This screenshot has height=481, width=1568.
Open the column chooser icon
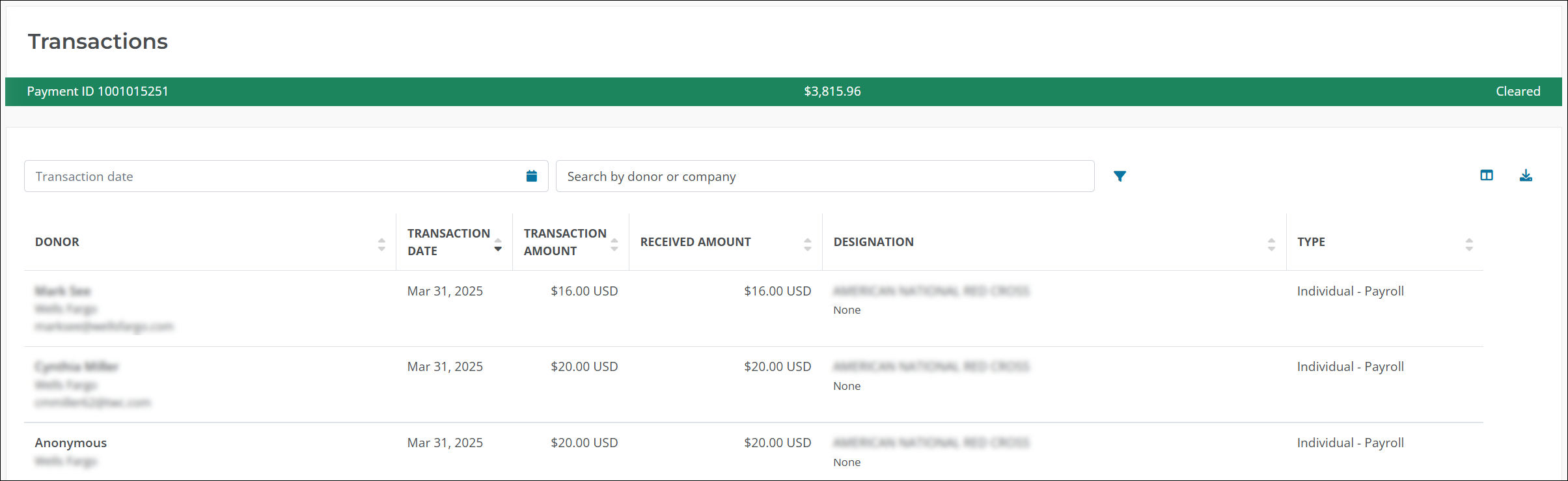pos(1486,175)
